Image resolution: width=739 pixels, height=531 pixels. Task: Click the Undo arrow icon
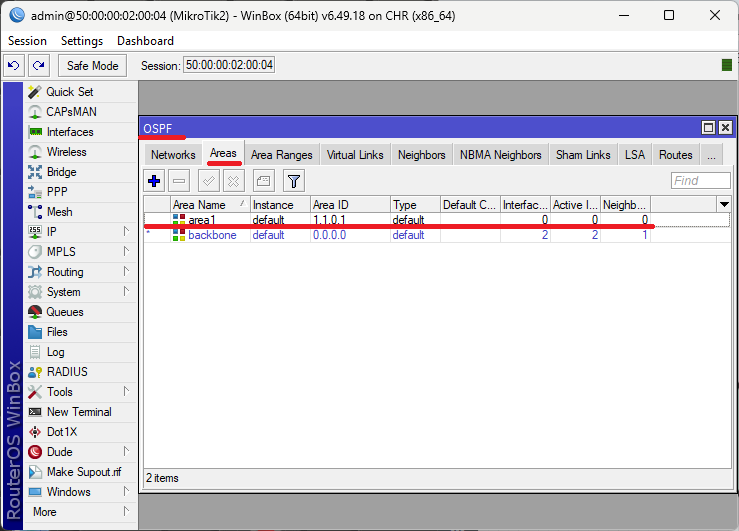pos(14,66)
